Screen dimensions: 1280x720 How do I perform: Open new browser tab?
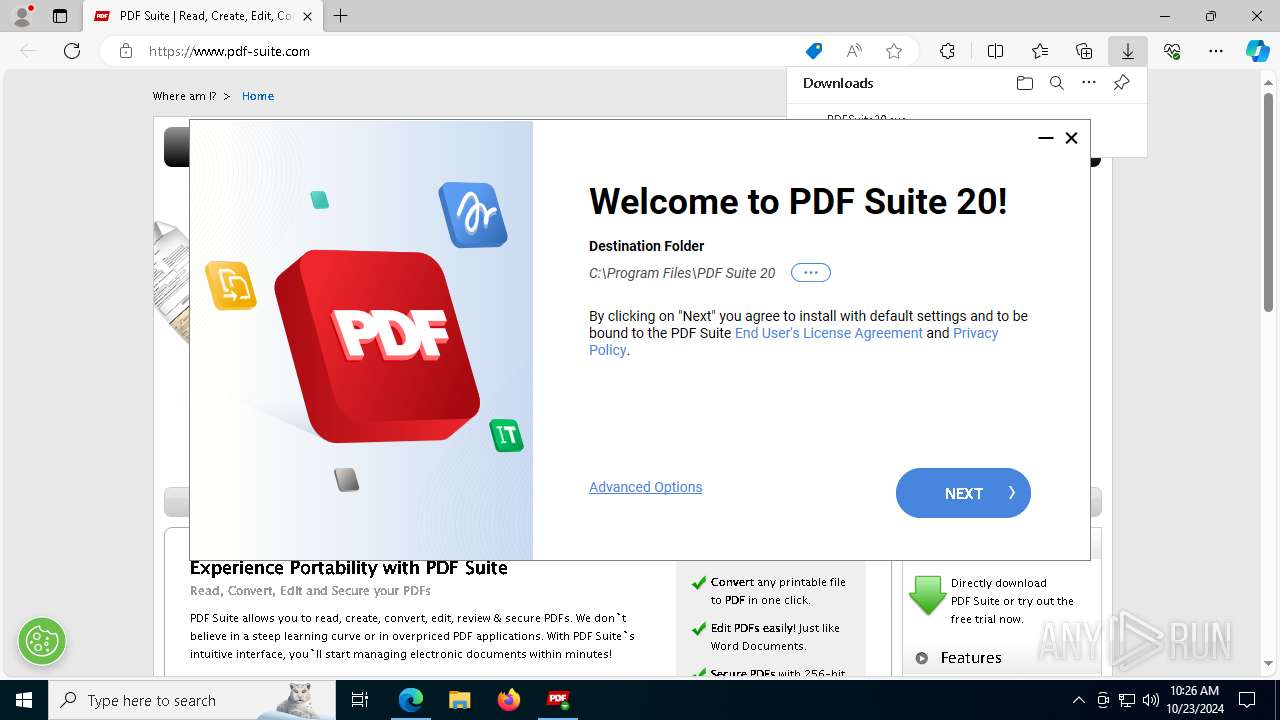(x=341, y=16)
